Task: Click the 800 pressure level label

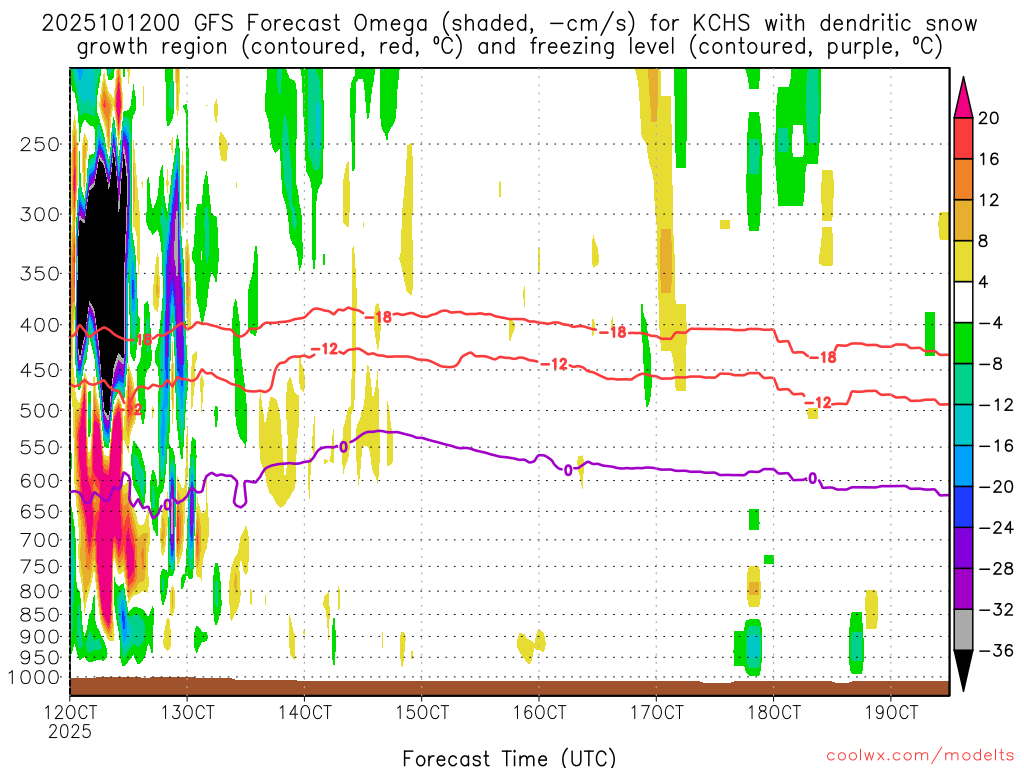Action: click(40, 592)
